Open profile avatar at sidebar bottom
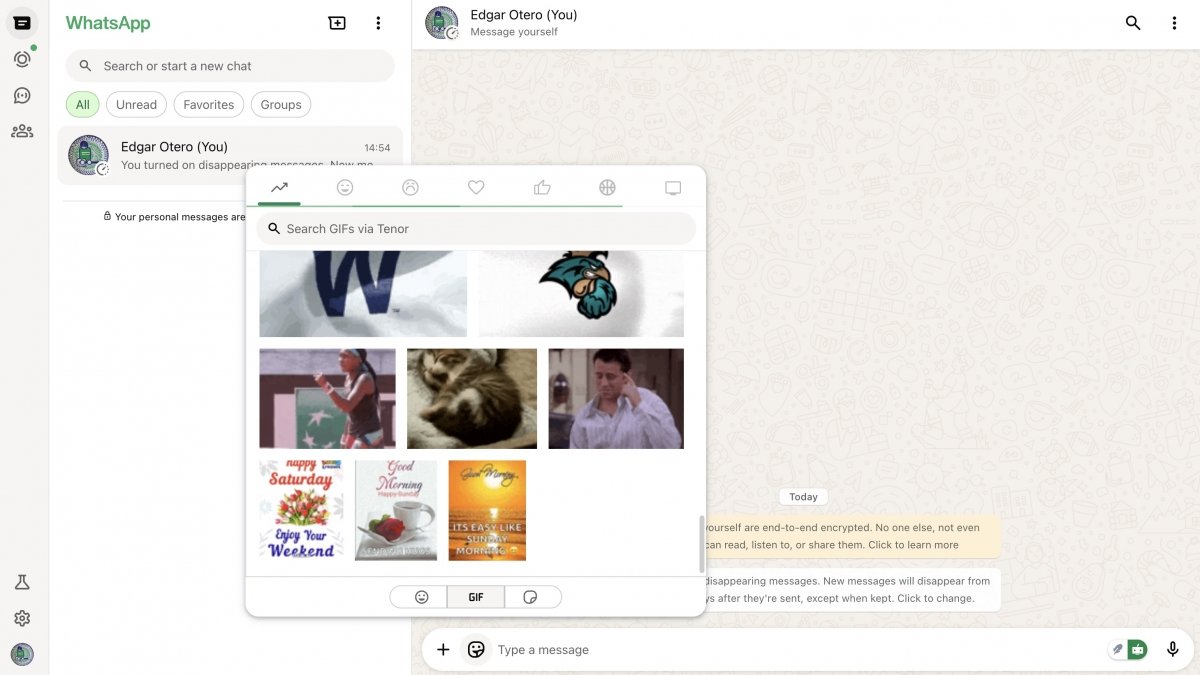This screenshot has height=675, width=1200. (22, 654)
